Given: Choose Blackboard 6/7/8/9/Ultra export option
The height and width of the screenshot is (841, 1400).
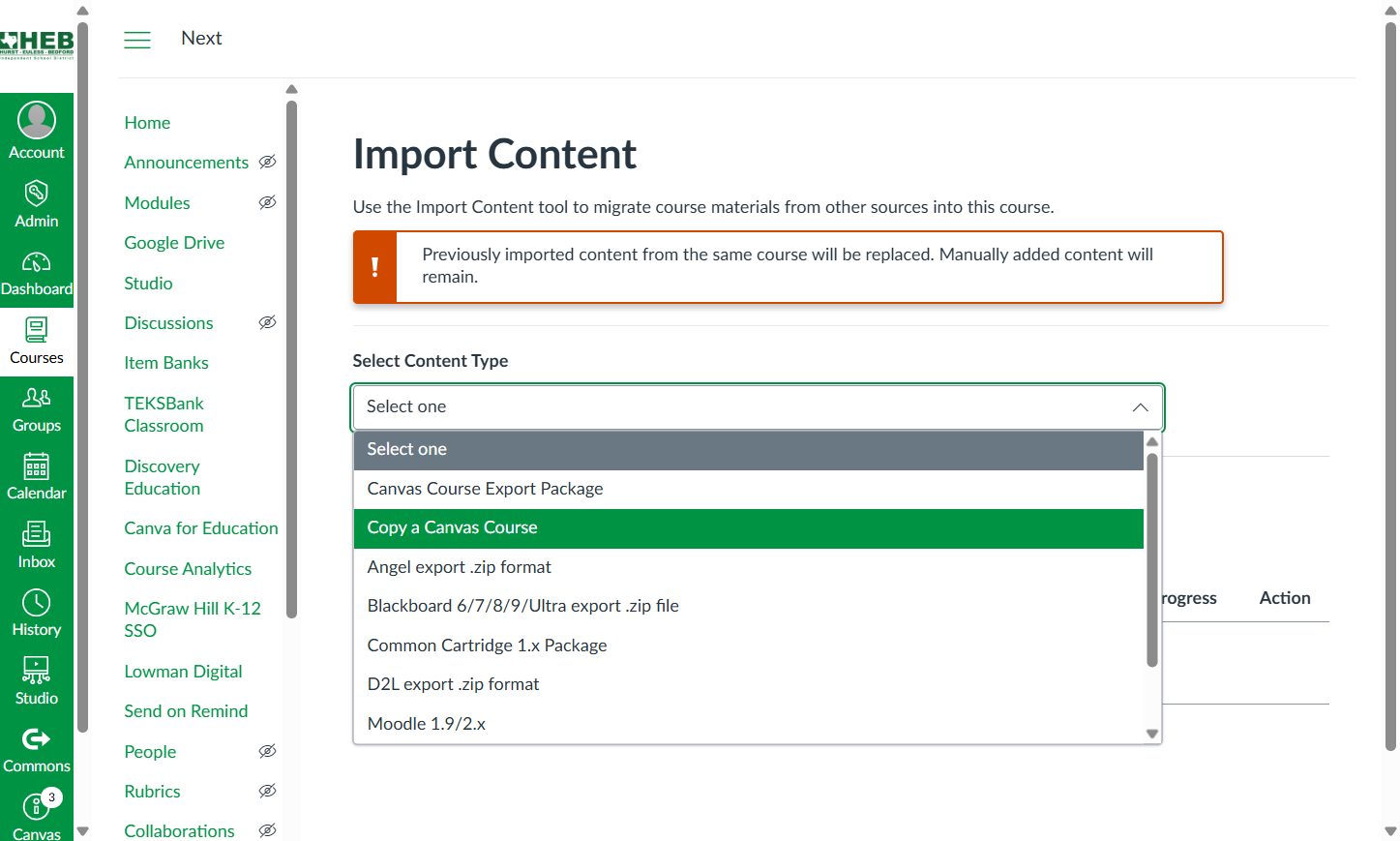Looking at the screenshot, I should 749,607.
